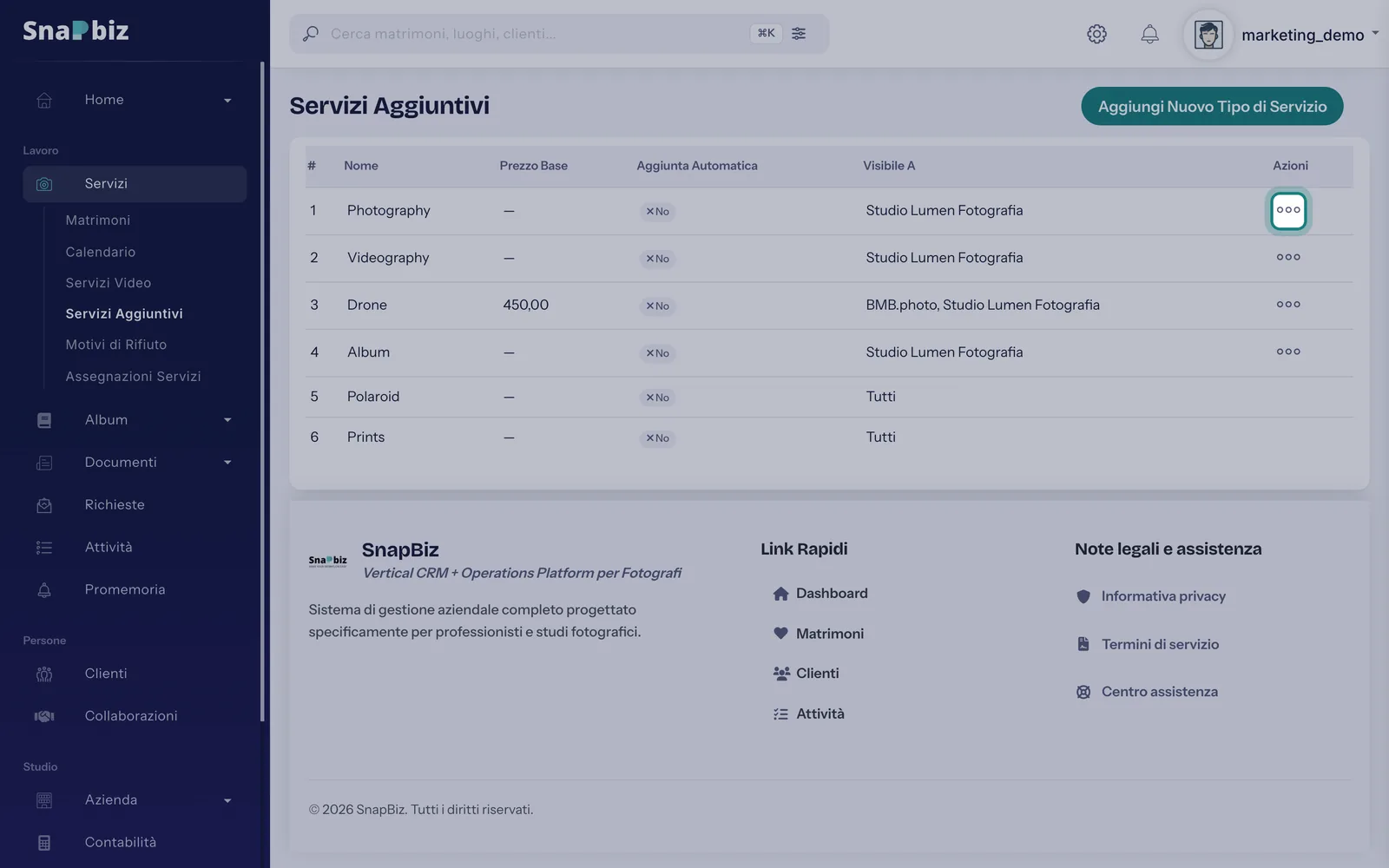The width and height of the screenshot is (1389, 868).
Task: Go to Matrimoni in sidebar submenu
Action: click(98, 220)
